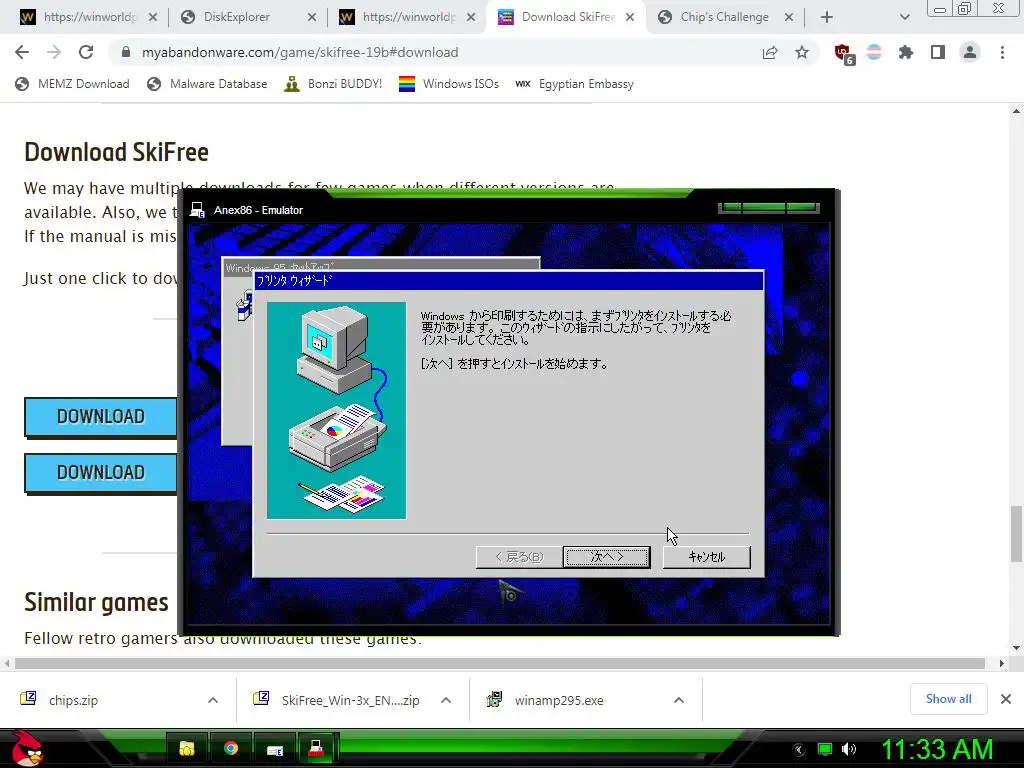Open the chips.zip downloaded file
This screenshot has height=768, width=1024.
click(x=73, y=700)
